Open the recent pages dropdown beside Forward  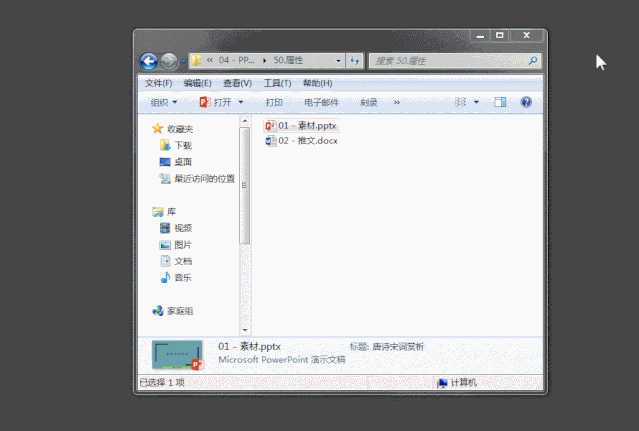183,62
